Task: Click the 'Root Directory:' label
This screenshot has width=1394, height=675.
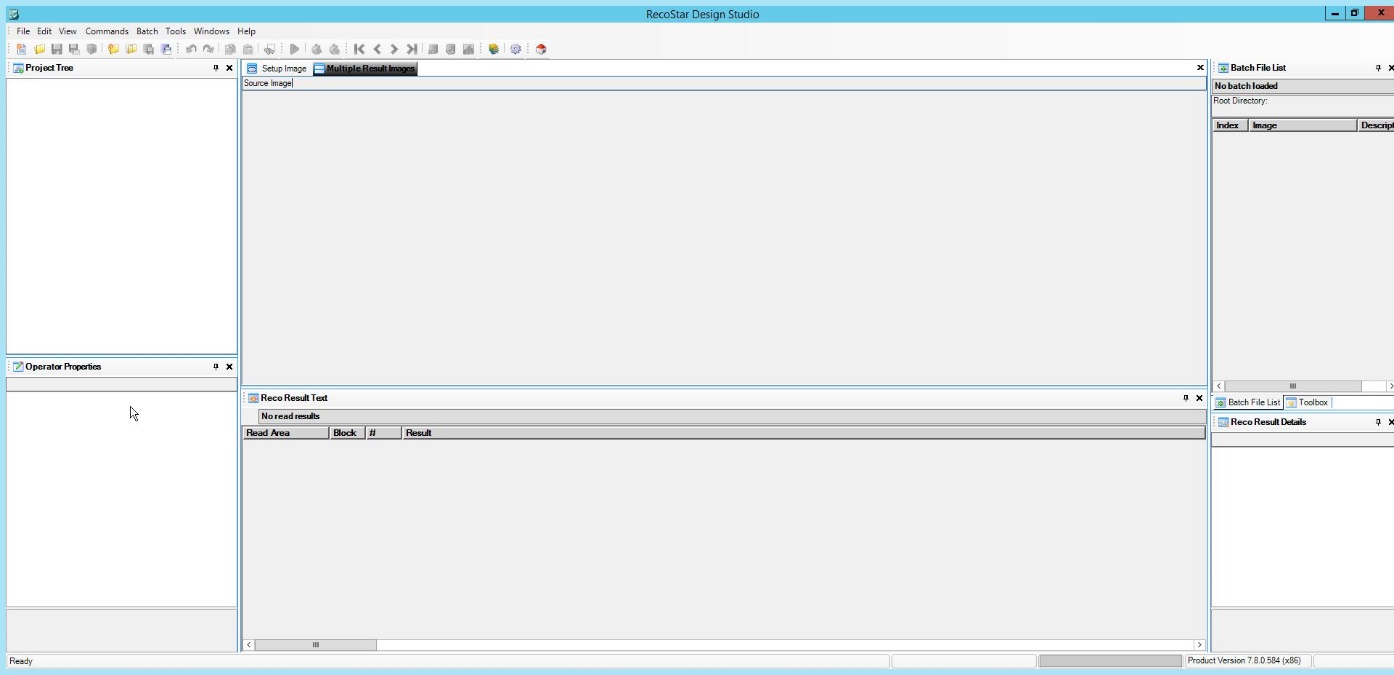Action: tap(1240, 101)
